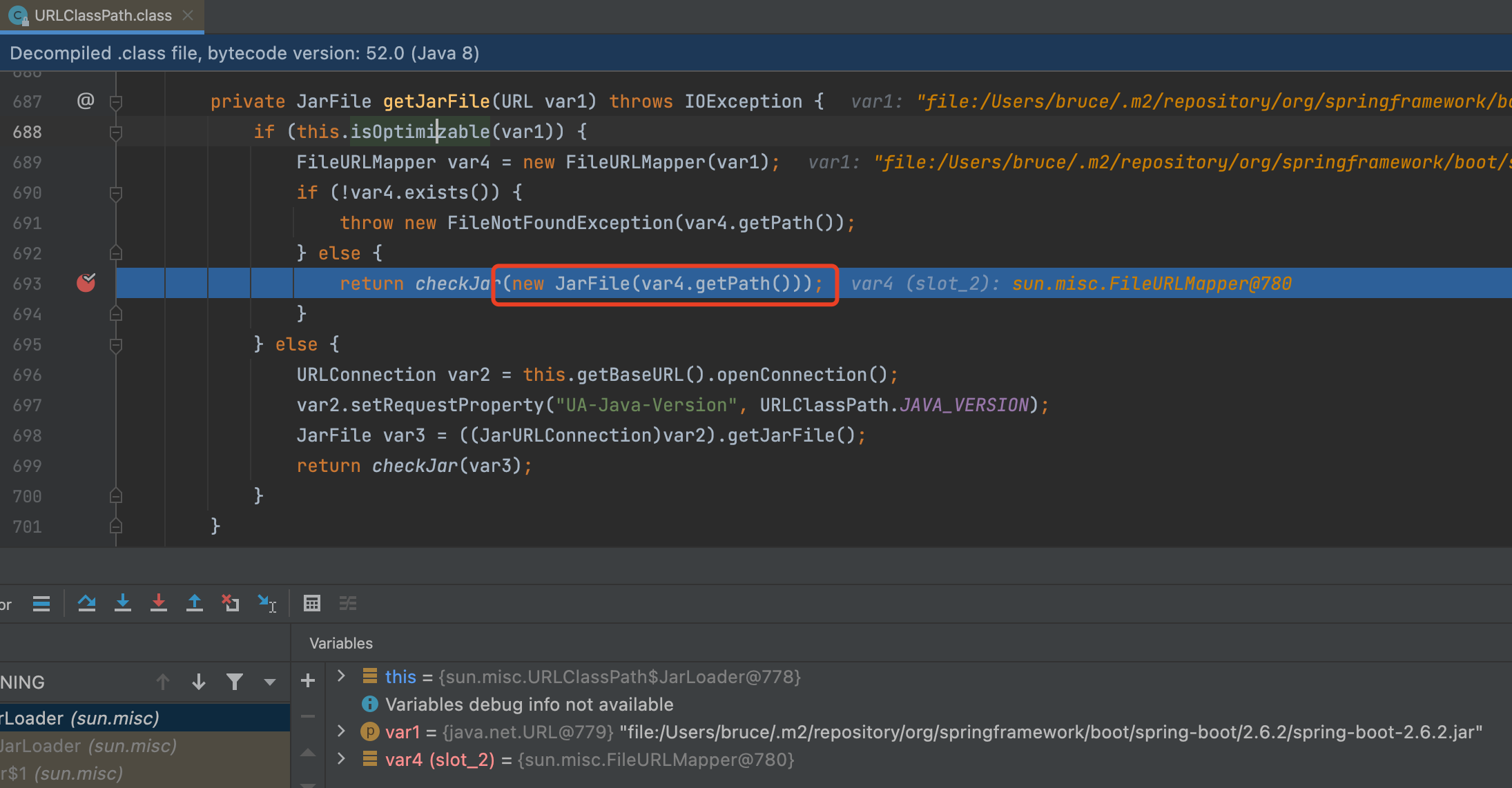Toggle the breakpoint on line 693
Viewport: 1512px width, 788px height.
[x=86, y=283]
